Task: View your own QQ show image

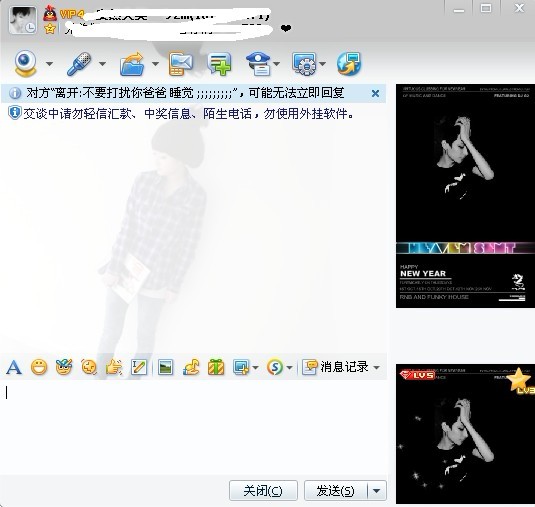Action: pos(465,434)
